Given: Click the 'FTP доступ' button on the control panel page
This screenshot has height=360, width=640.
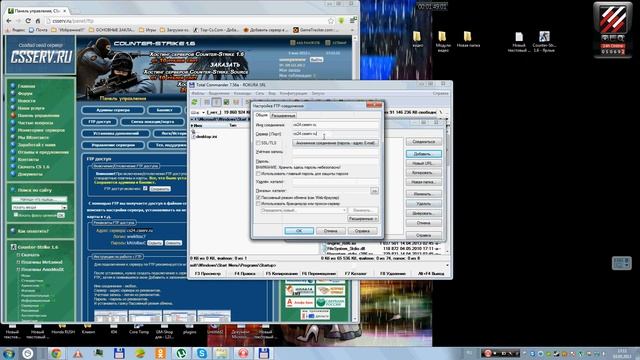Looking at the screenshot, I should coord(100,122).
